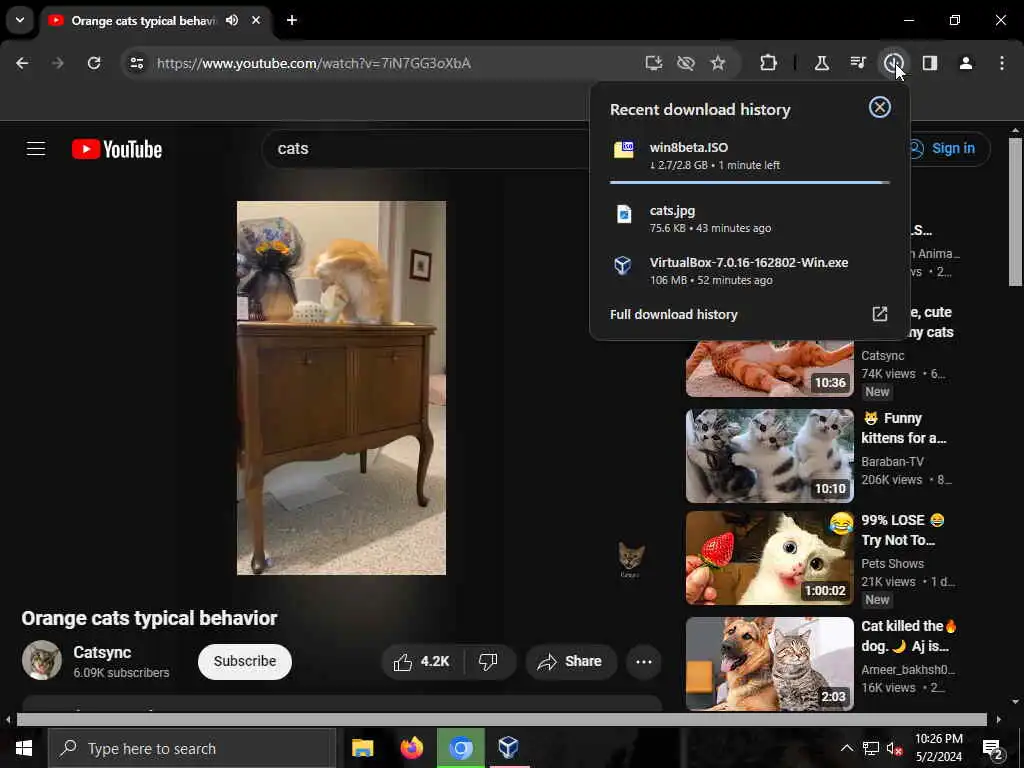The width and height of the screenshot is (1024, 768).
Task: Click the install app icon in address bar
Action: (654, 63)
